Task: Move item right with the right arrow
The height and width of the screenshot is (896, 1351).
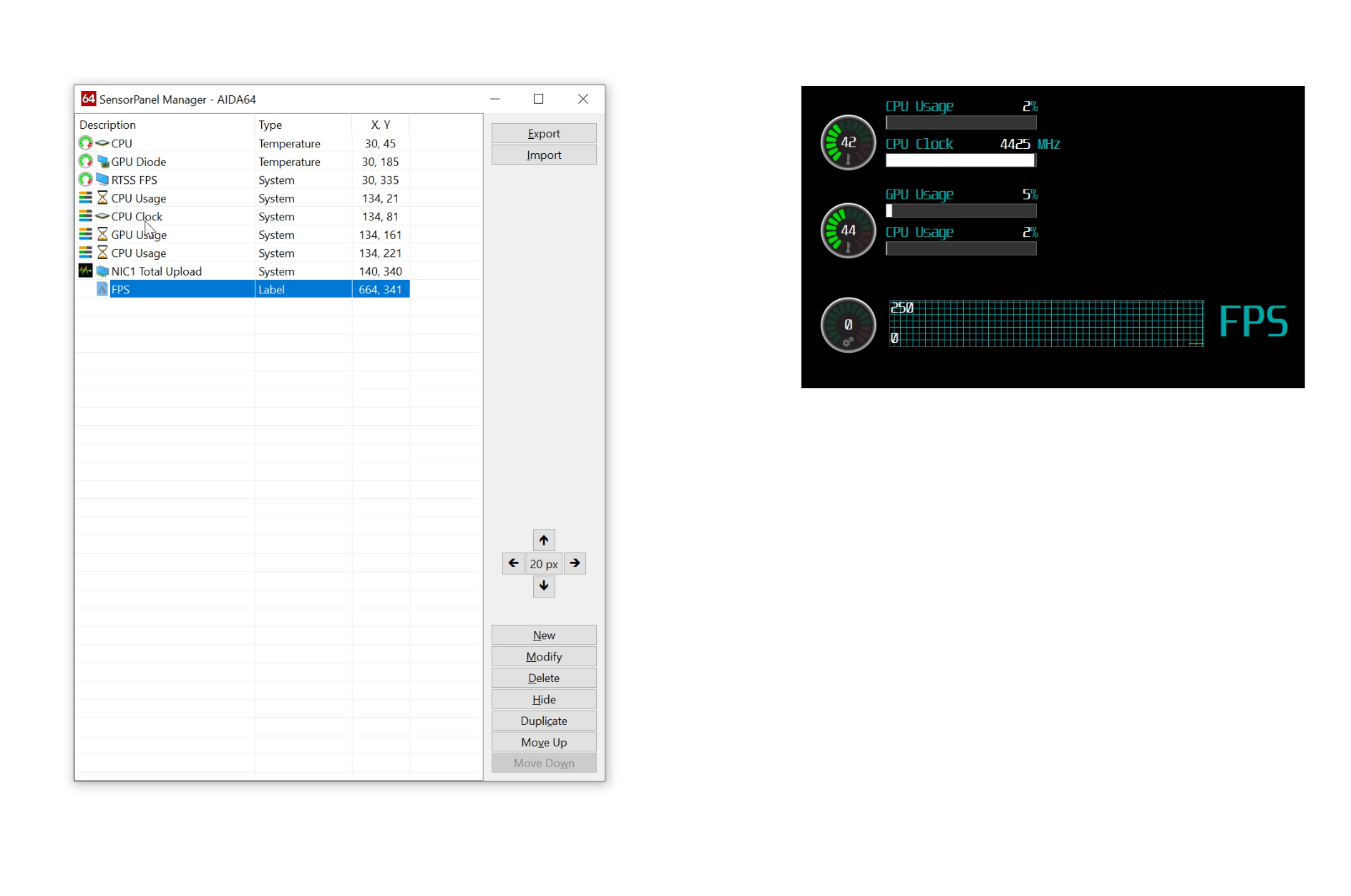Action: point(575,563)
